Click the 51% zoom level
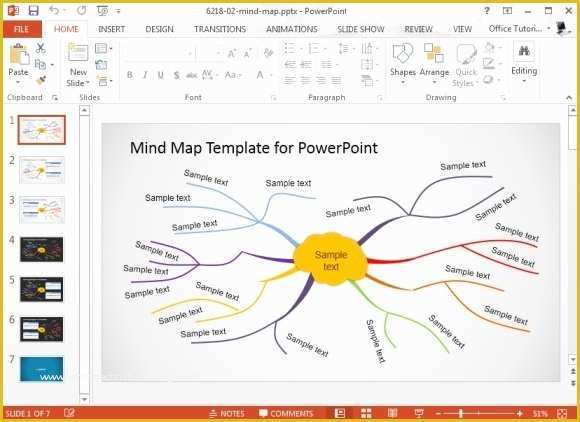Image resolution: width=580 pixels, height=422 pixels. [x=540, y=413]
